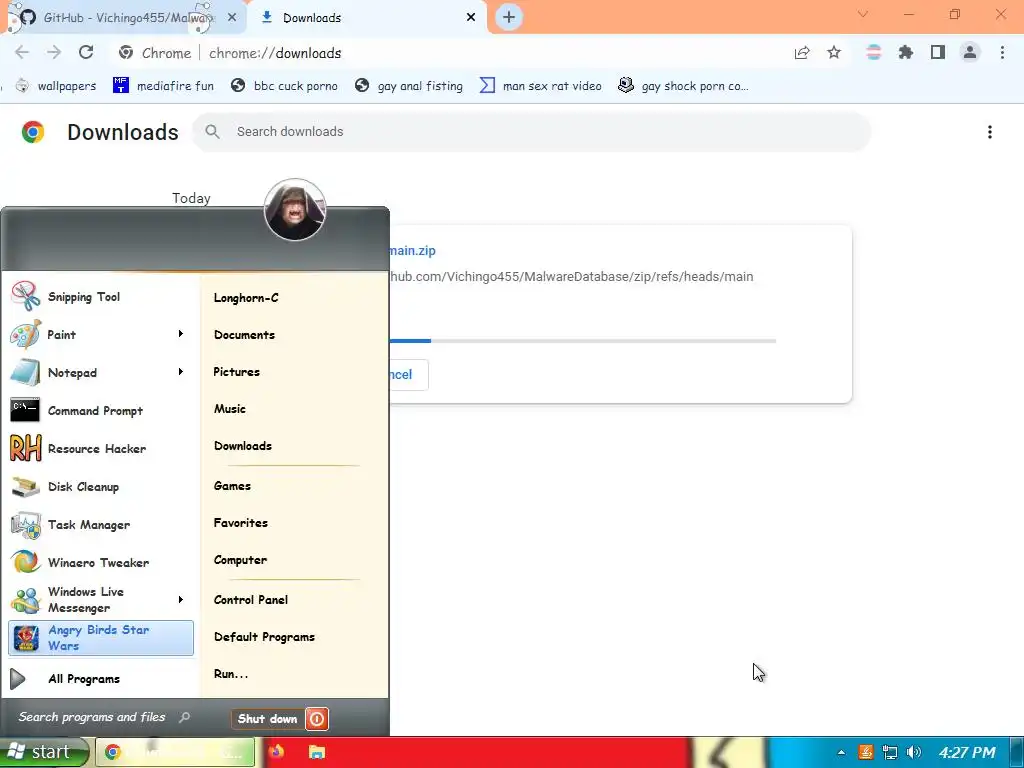The width and height of the screenshot is (1024, 768).
Task: Reload the downloads page
Action: (86, 53)
